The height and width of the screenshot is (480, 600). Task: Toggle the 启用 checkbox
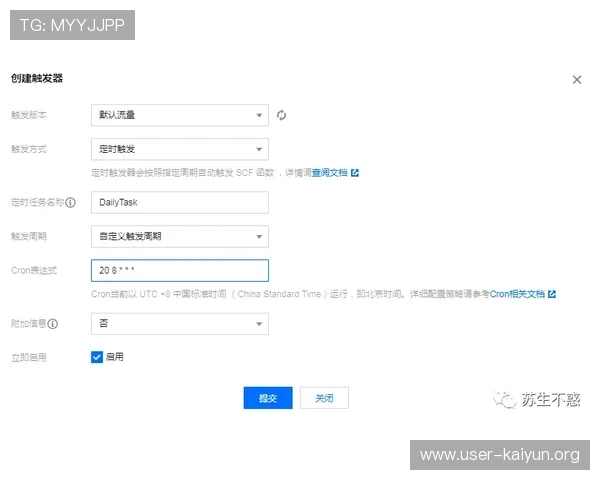click(x=97, y=357)
